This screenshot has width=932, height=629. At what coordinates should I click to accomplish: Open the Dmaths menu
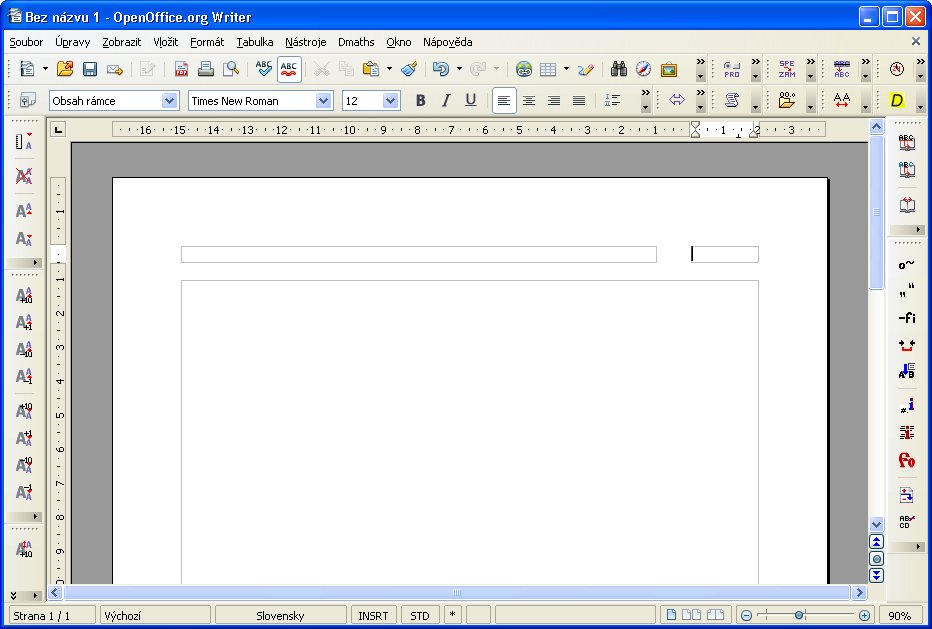(x=356, y=42)
